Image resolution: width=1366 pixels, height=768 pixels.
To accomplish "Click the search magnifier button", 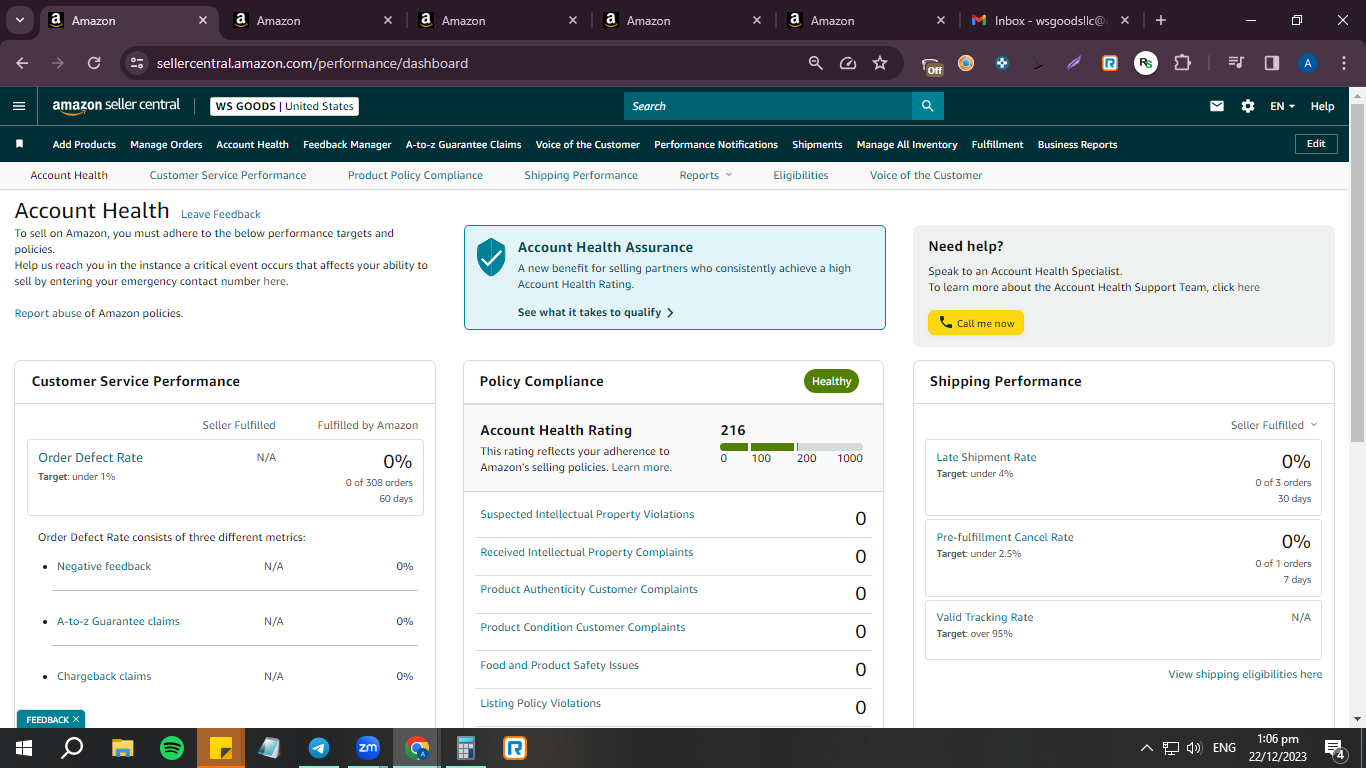I will point(927,106).
